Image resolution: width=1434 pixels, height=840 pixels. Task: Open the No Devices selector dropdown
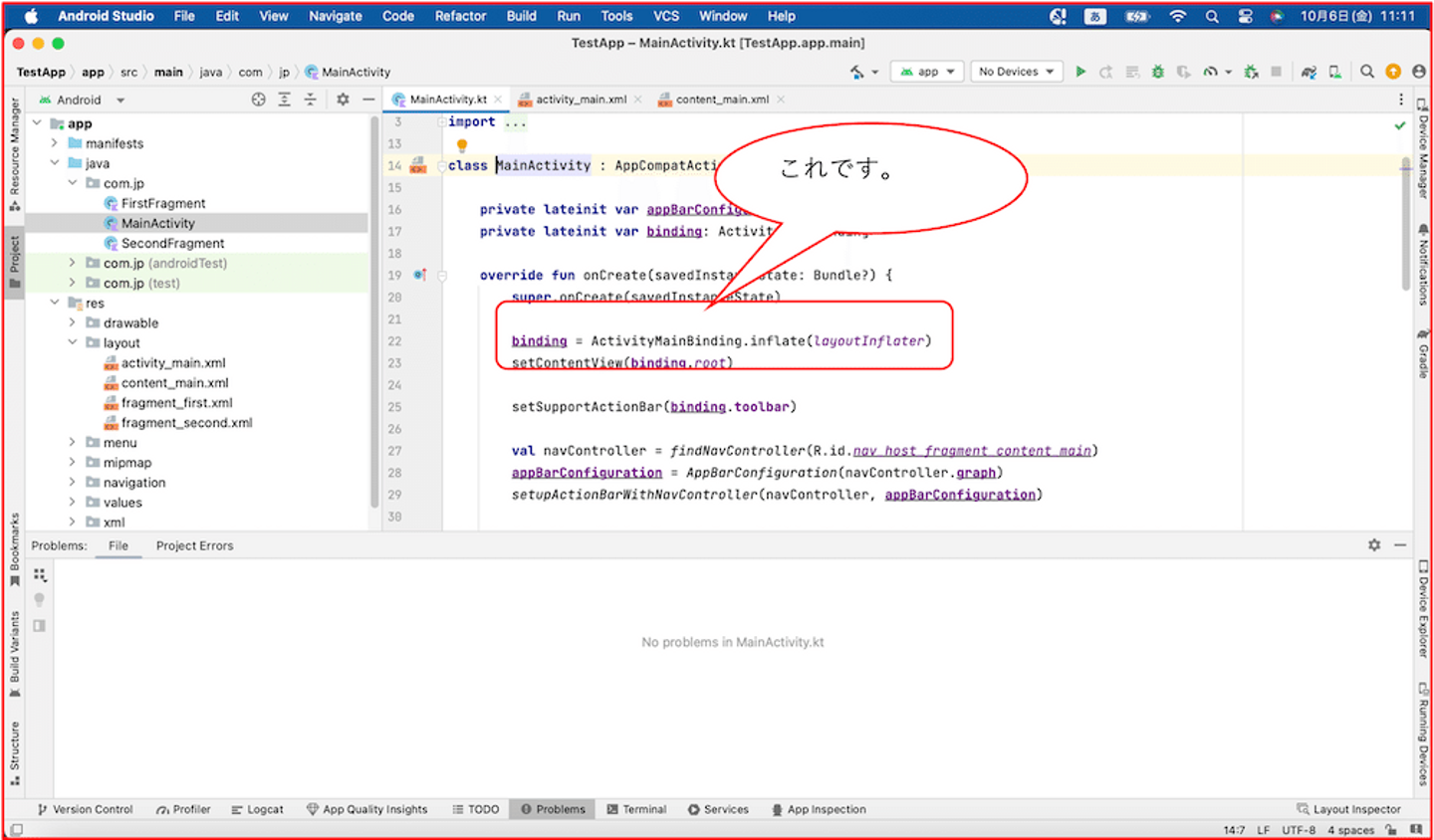[x=1016, y=72]
